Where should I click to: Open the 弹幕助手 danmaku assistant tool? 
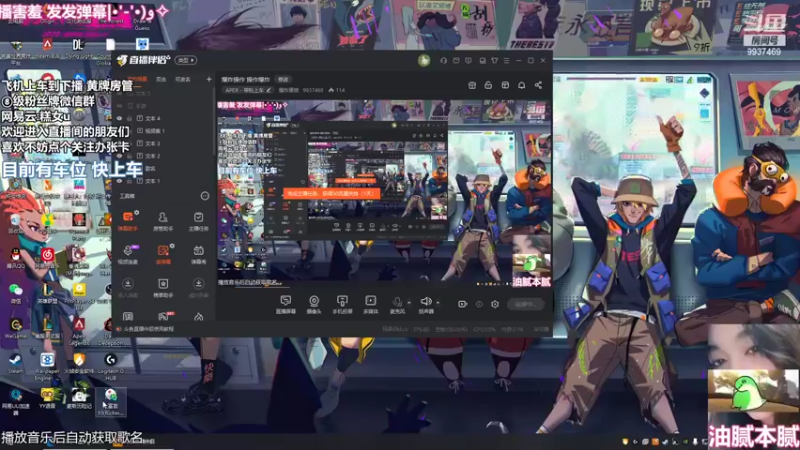point(128,221)
